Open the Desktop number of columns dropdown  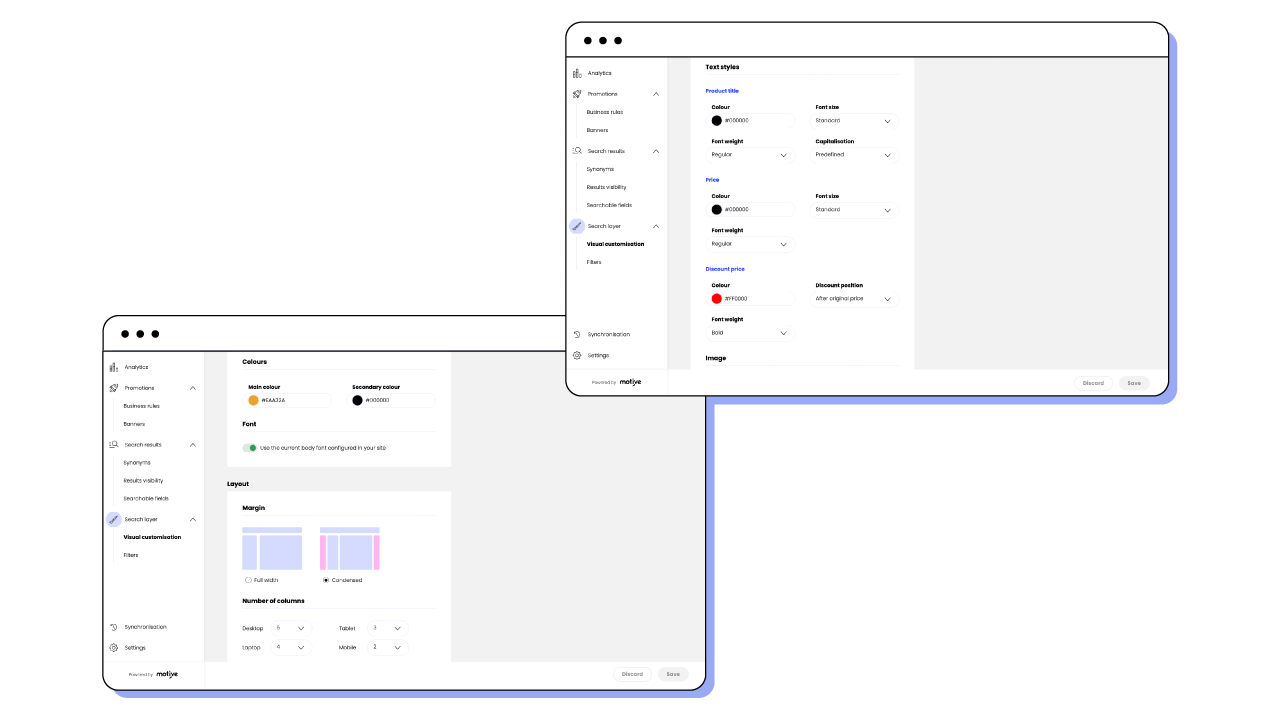click(x=290, y=628)
